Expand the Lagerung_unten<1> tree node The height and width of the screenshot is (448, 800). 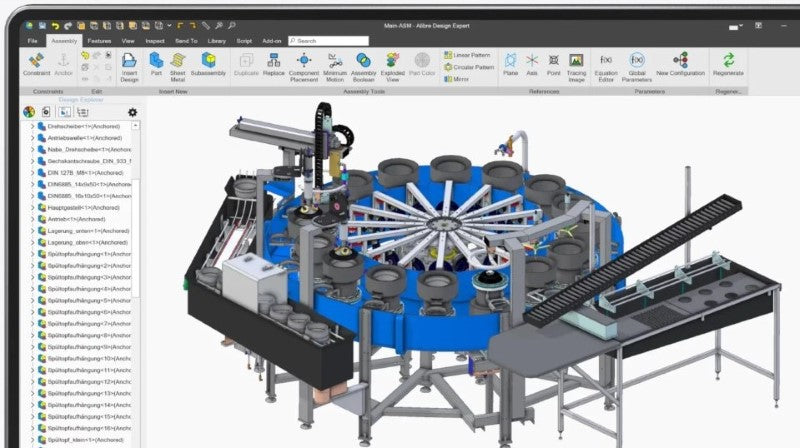(x=31, y=230)
